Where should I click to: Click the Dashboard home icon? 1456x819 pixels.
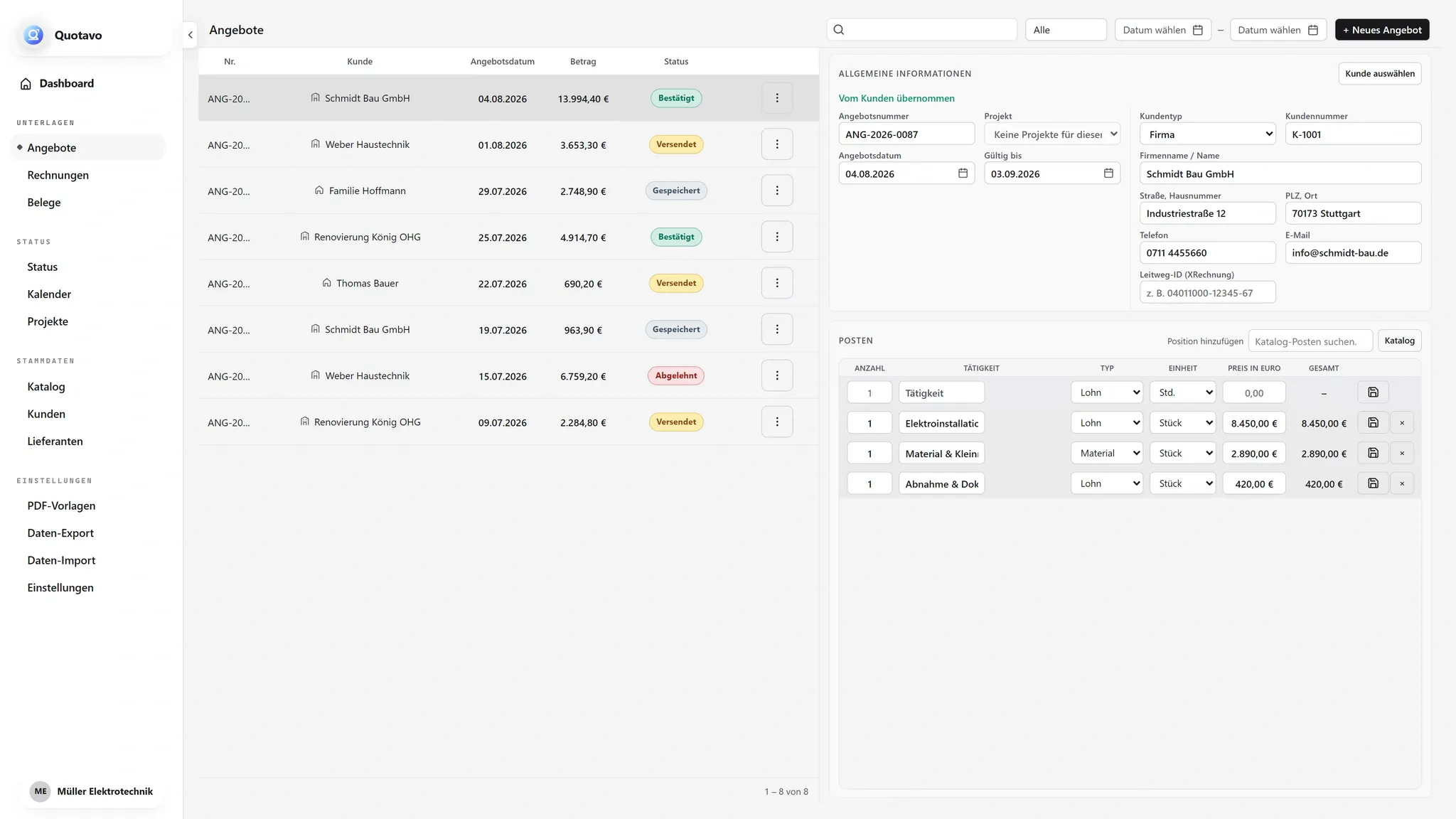(x=26, y=84)
